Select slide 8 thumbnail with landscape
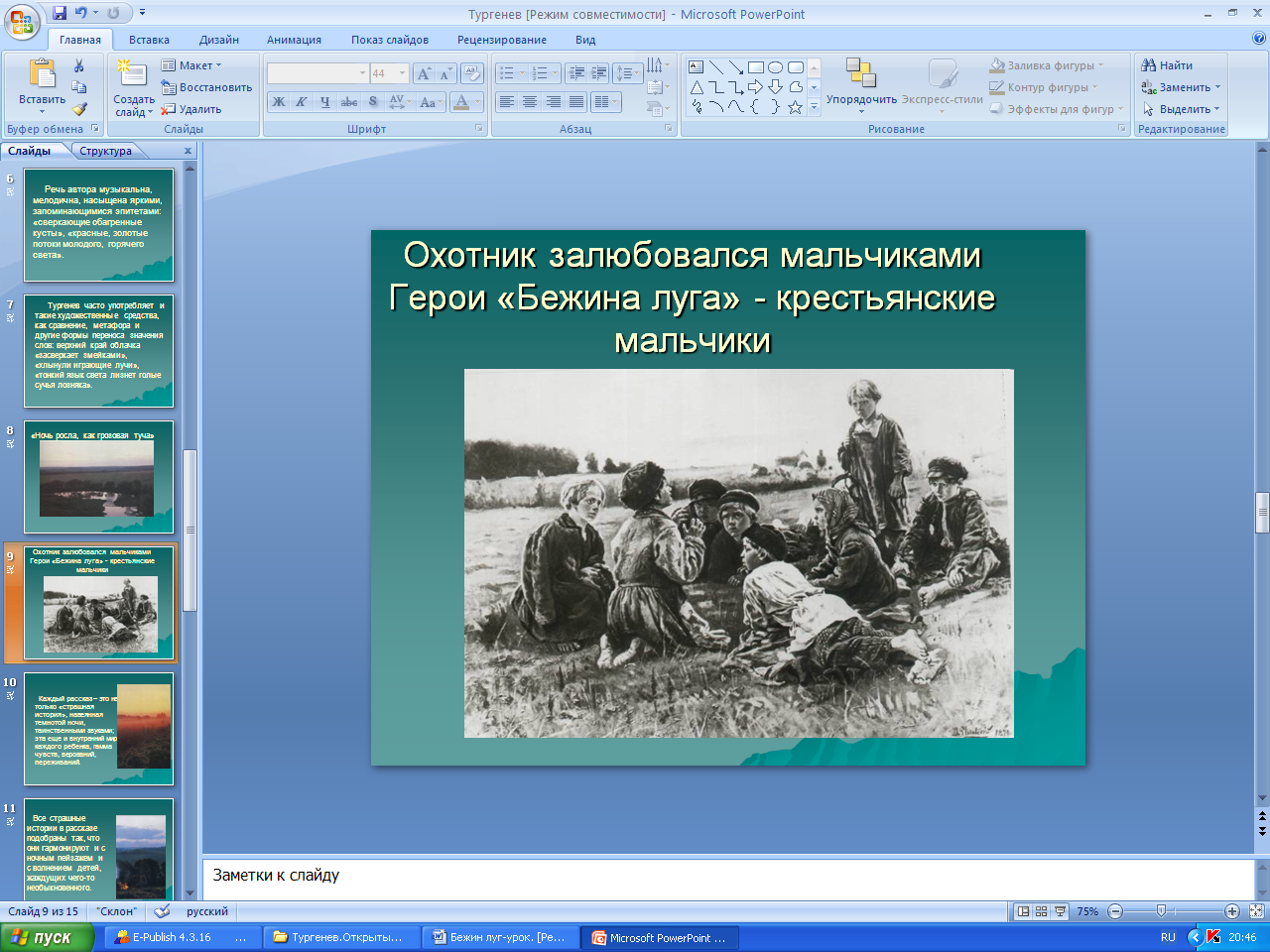 [x=98, y=477]
